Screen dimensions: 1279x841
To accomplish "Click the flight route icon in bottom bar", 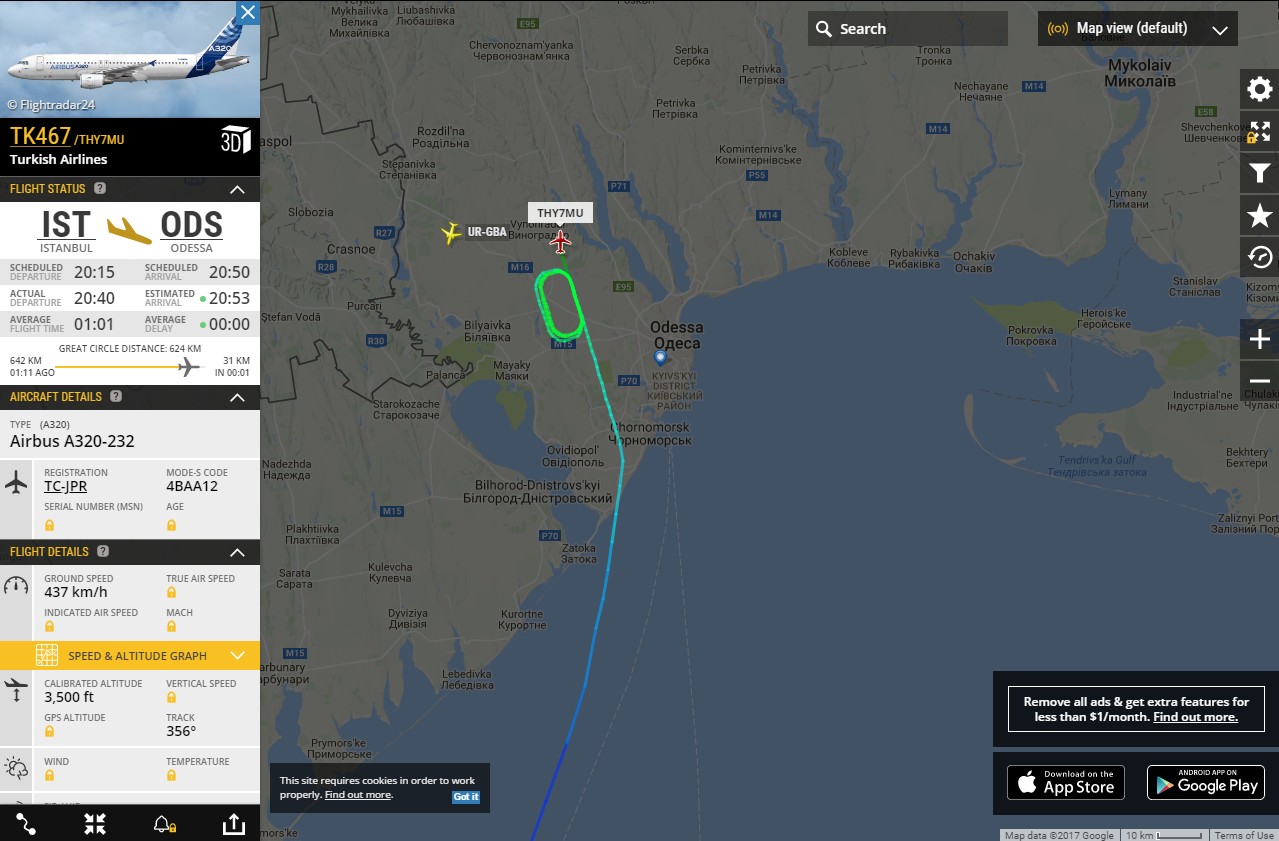I will [26, 824].
